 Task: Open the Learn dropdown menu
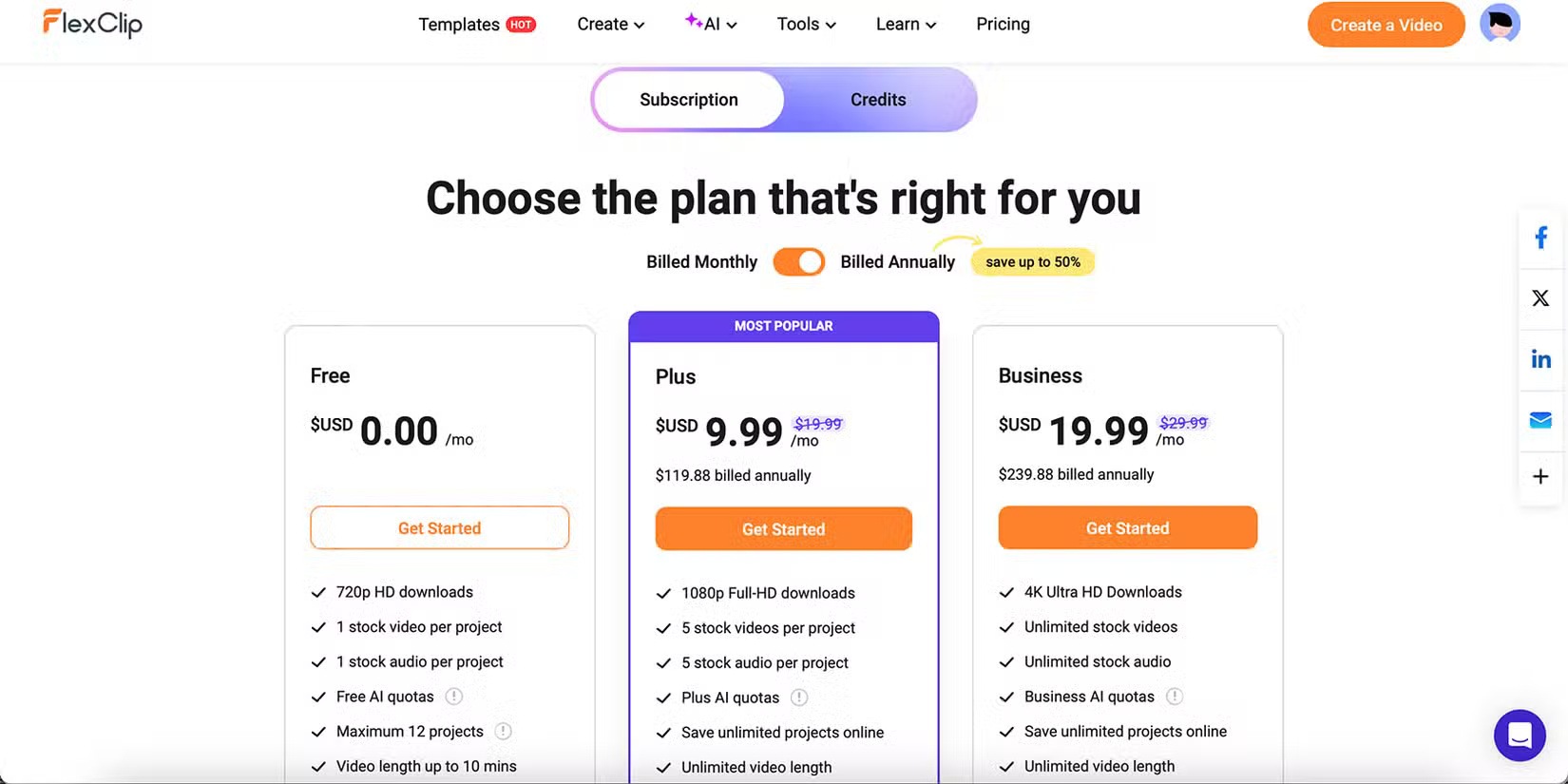(906, 25)
